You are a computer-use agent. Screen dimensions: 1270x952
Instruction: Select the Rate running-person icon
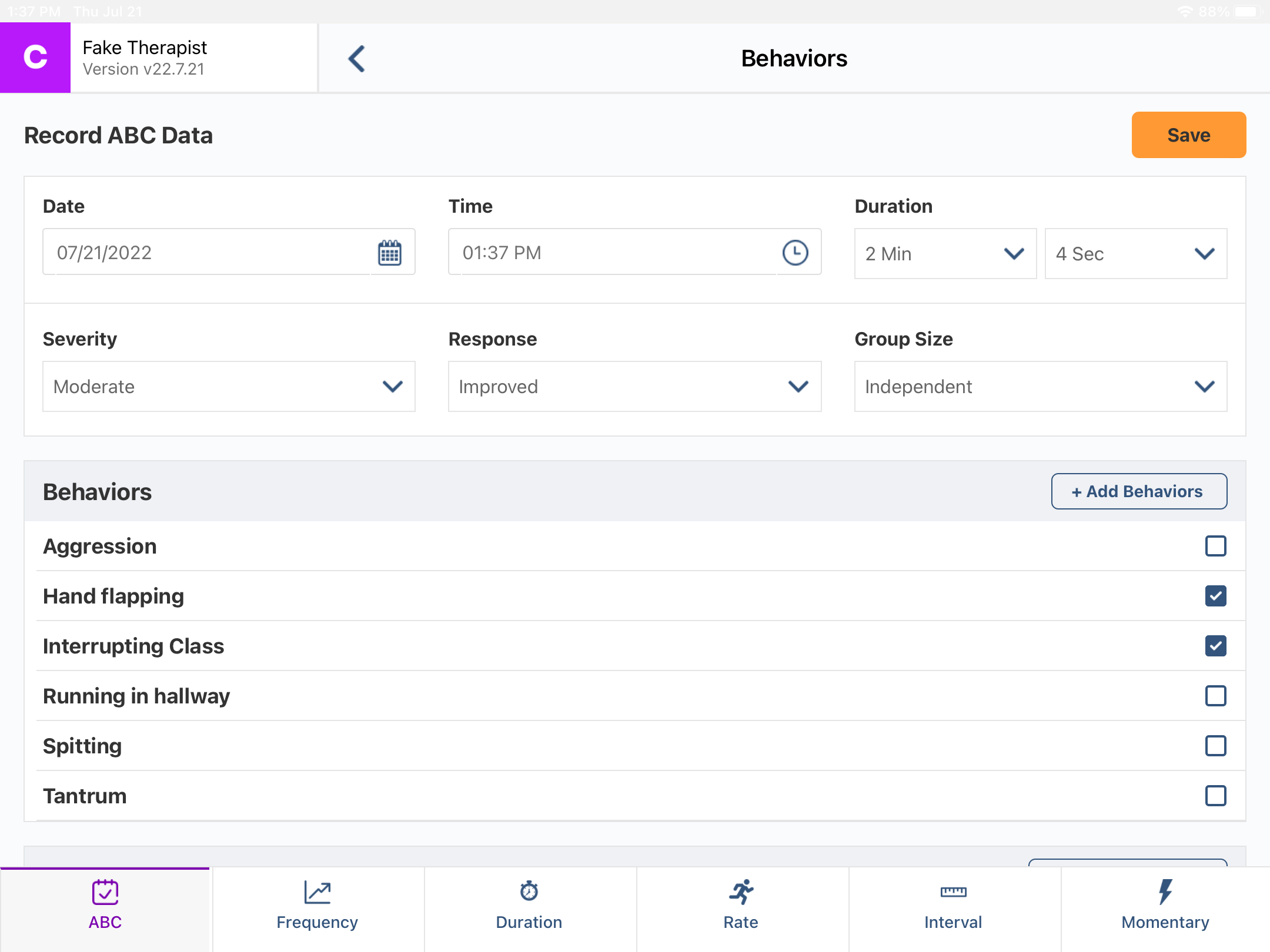pos(741,890)
